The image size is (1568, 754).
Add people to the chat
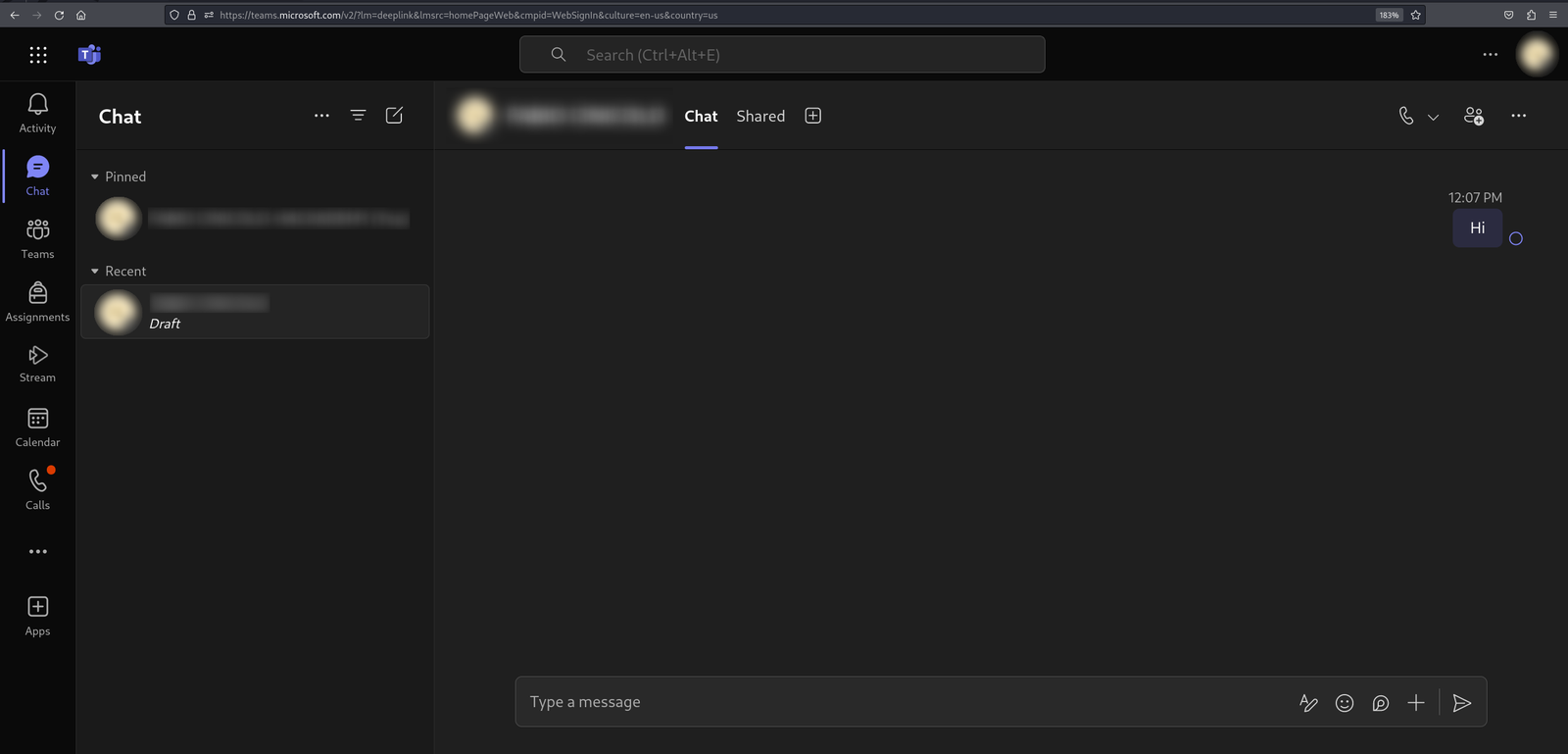[1473, 116]
